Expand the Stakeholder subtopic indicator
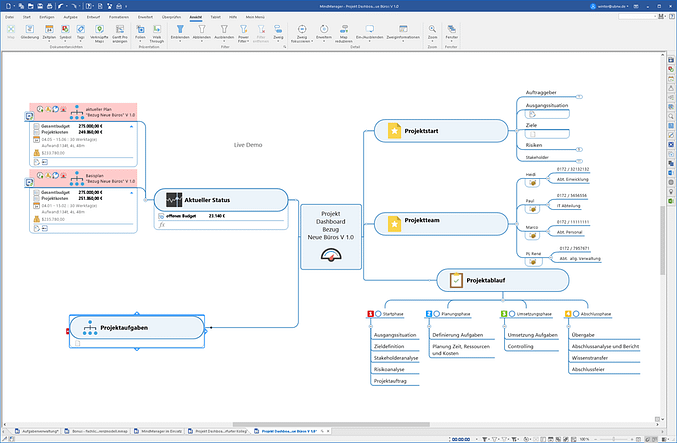The image size is (677, 443). pos(579,161)
